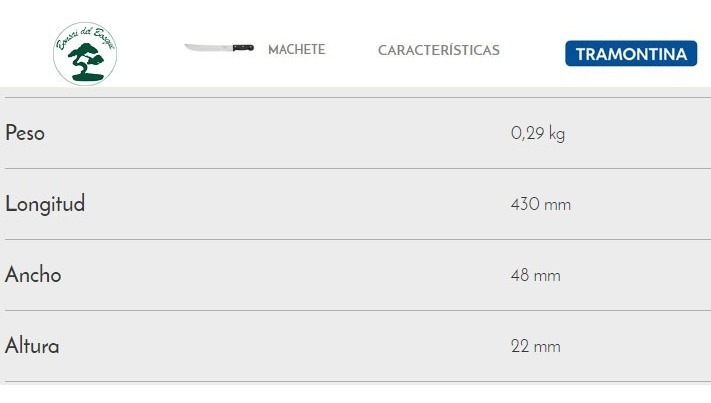711x403 pixels.
Task: Click the Bonsai del Bosque script text
Action: point(85,39)
